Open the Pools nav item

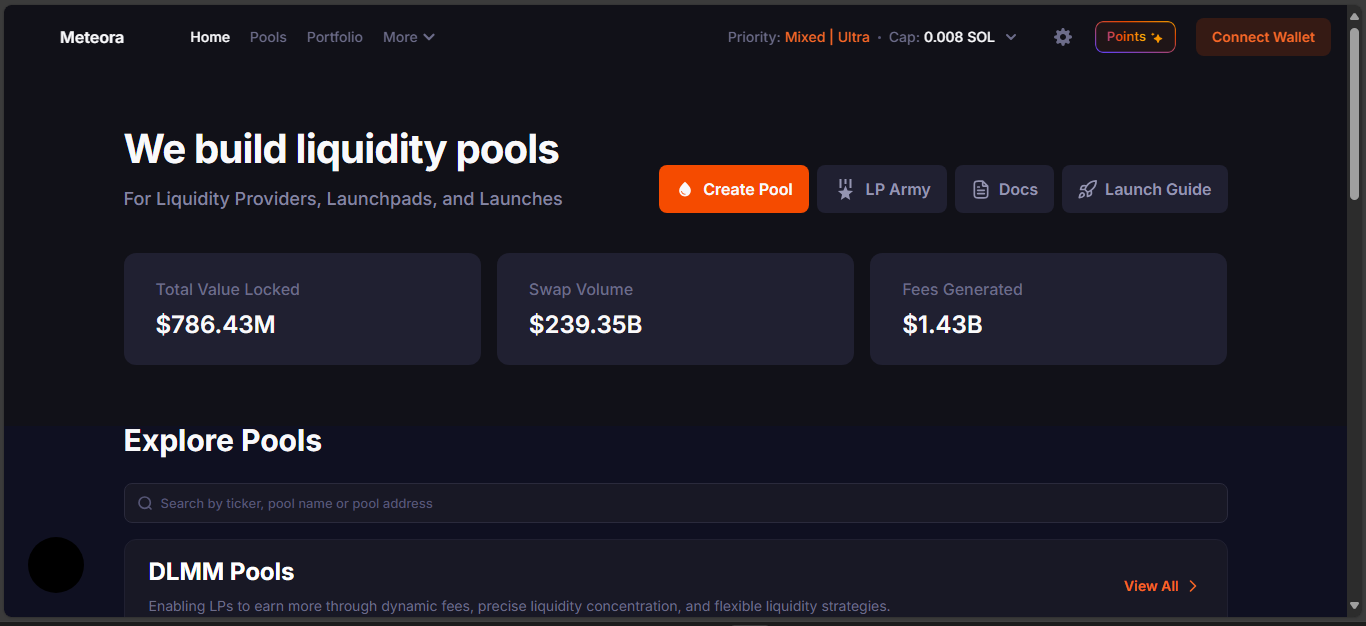(x=268, y=37)
